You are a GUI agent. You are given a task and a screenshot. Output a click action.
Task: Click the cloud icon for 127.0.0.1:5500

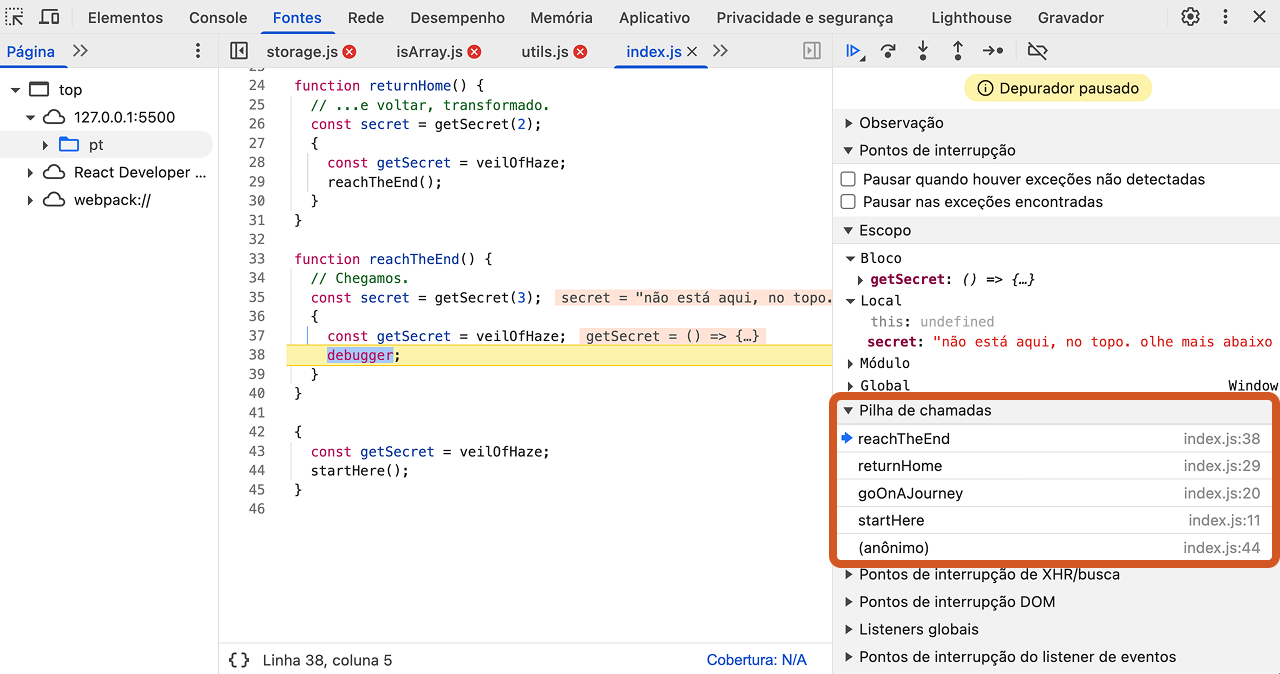54,117
